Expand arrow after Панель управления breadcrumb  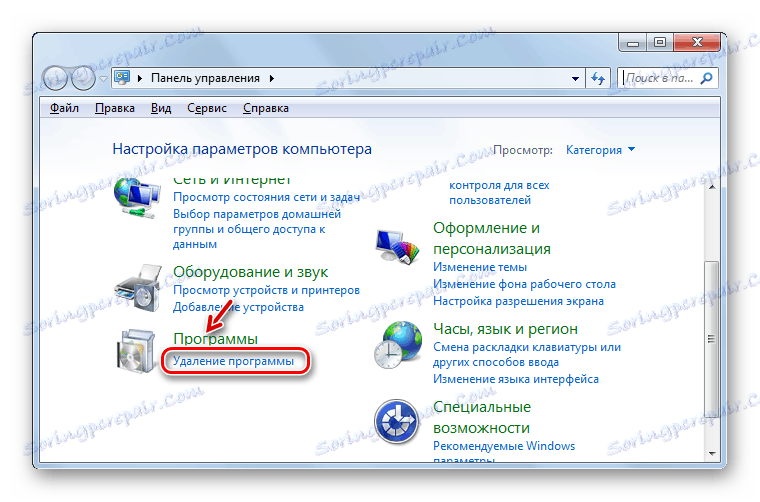(x=272, y=78)
